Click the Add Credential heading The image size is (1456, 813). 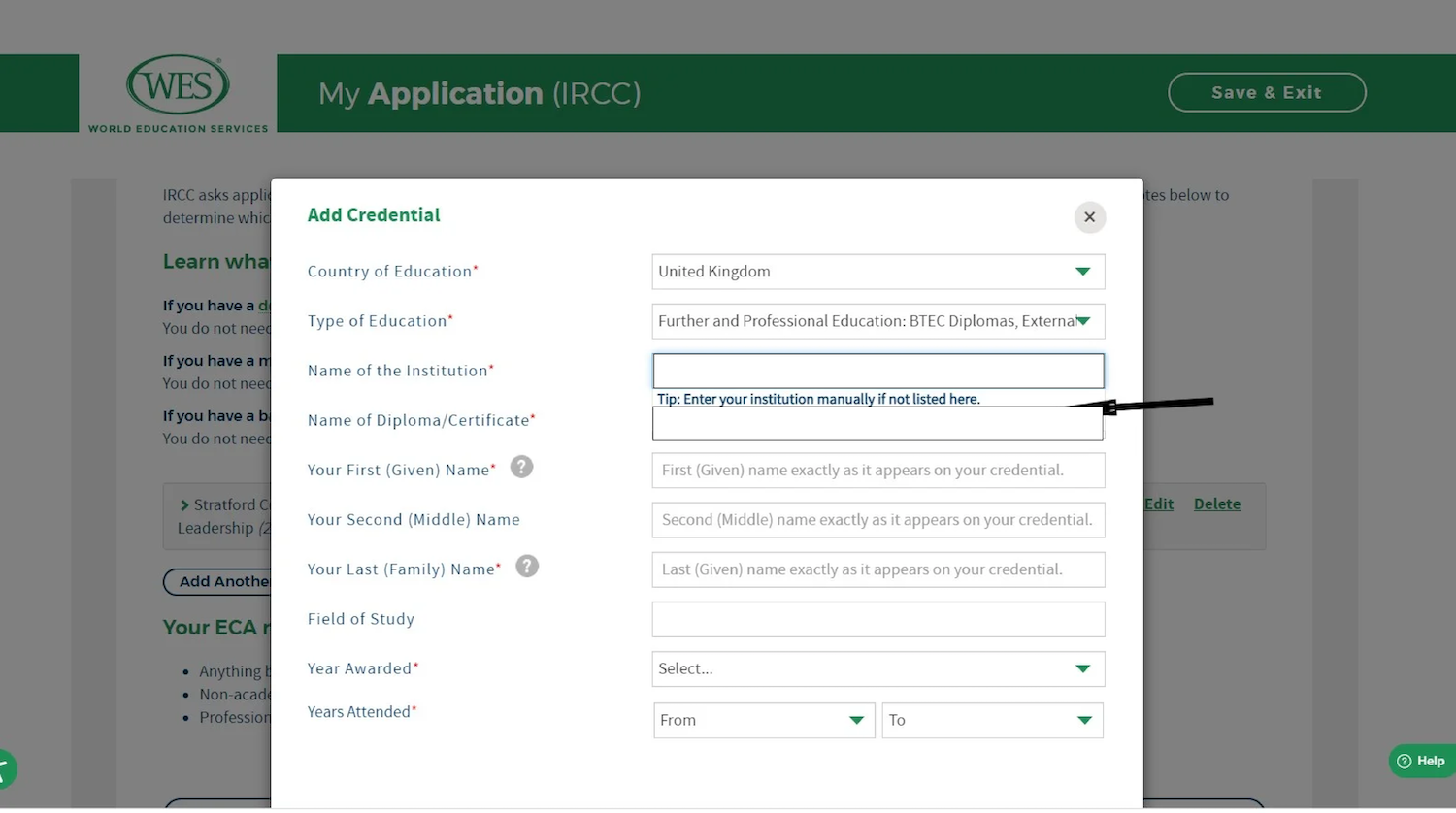tap(374, 215)
